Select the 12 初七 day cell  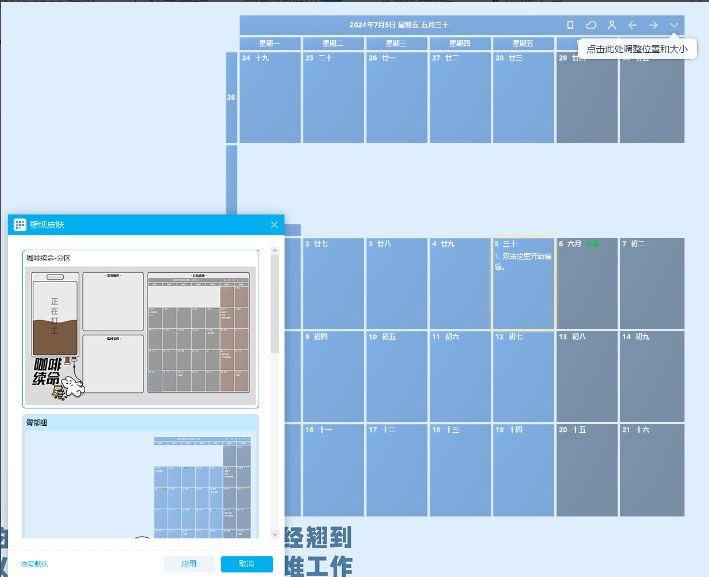[x=523, y=377]
